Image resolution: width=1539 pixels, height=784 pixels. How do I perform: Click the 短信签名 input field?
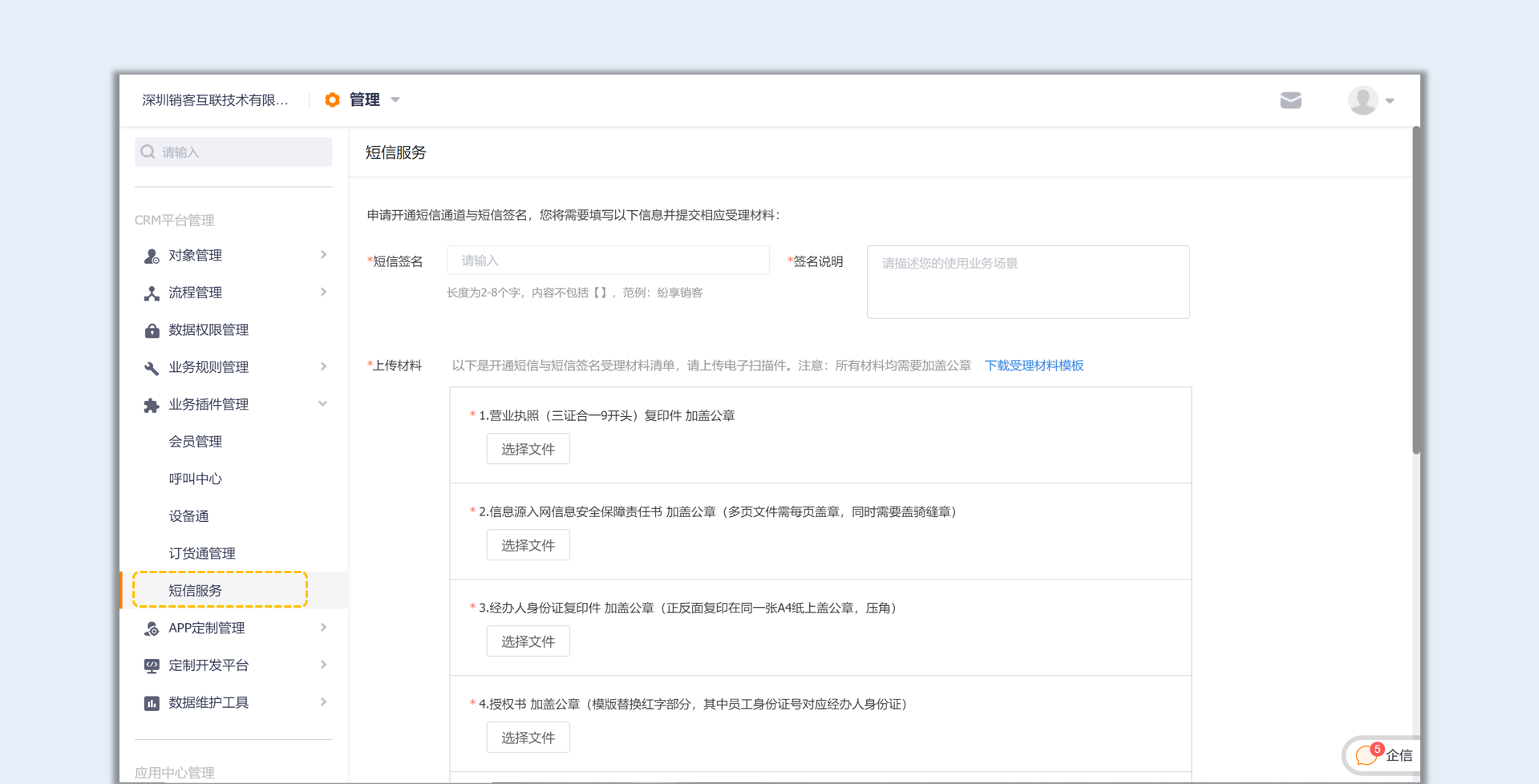coord(608,260)
